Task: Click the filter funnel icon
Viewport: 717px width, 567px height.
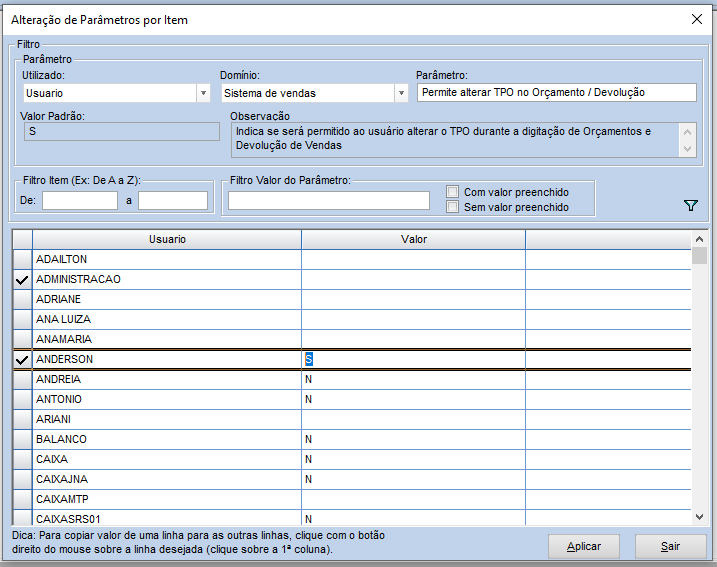Action: click(x=690, y=205)
